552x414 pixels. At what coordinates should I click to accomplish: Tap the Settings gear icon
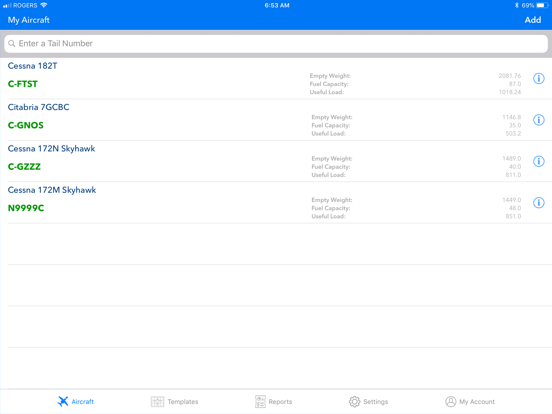pos(355,401)
